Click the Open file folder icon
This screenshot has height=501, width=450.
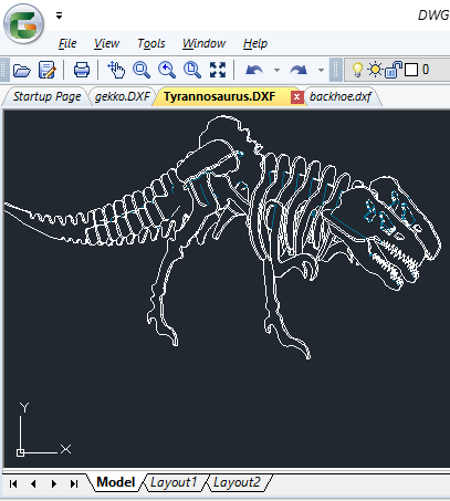(x=22, y=70)
